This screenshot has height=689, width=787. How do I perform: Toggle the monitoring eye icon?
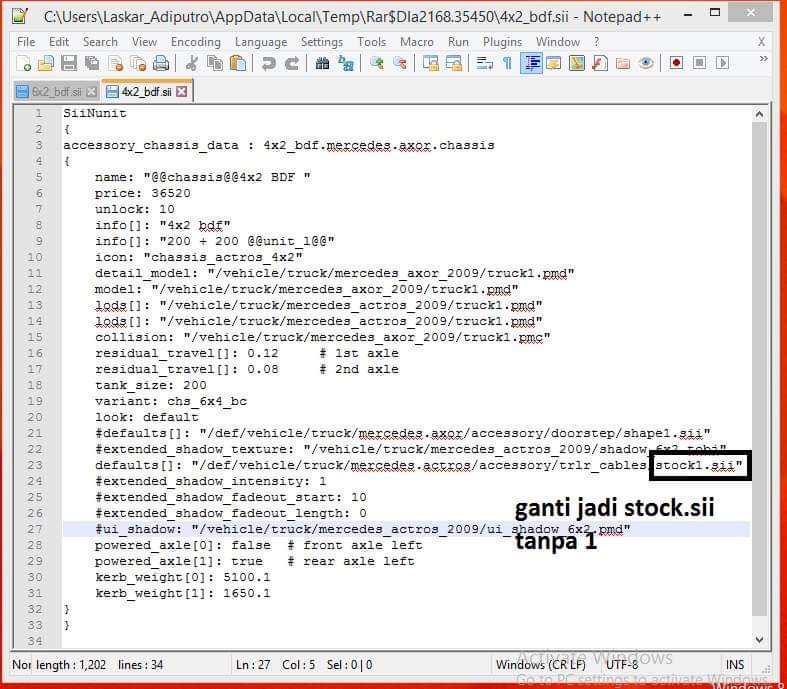tap(646, 63)
